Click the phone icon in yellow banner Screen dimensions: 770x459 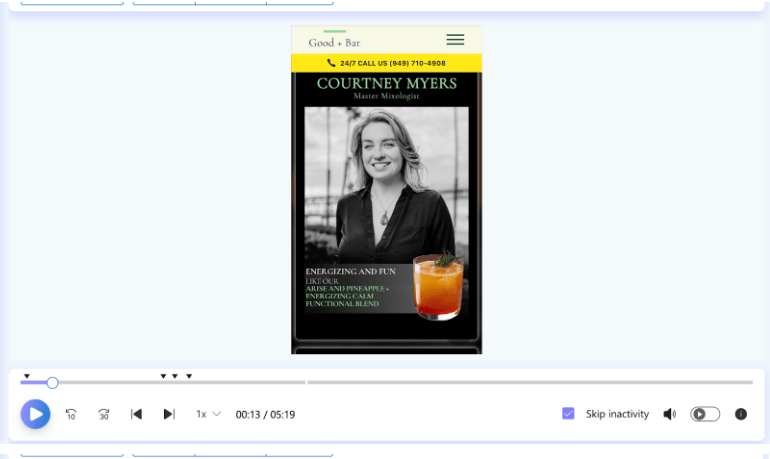[331, 63]
